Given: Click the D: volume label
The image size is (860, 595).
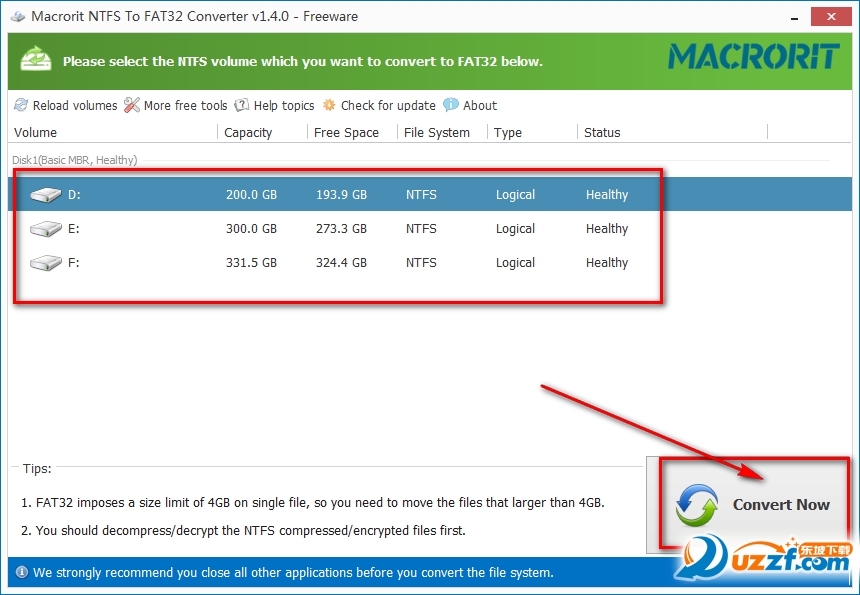Looking at the screenshot, I should click(x=74, y=195).
